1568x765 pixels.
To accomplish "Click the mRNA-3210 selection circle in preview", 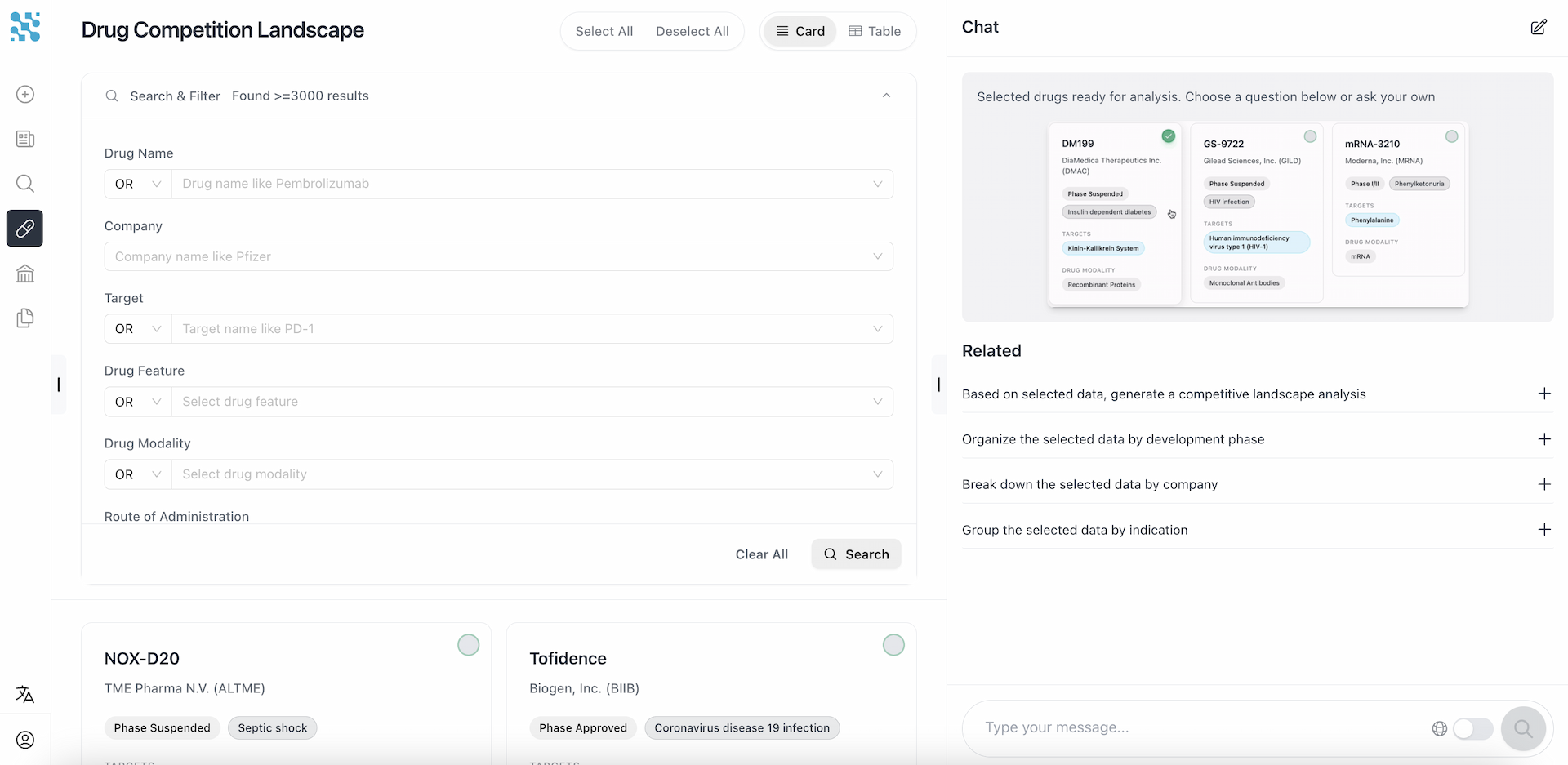I will (1452, 136).
